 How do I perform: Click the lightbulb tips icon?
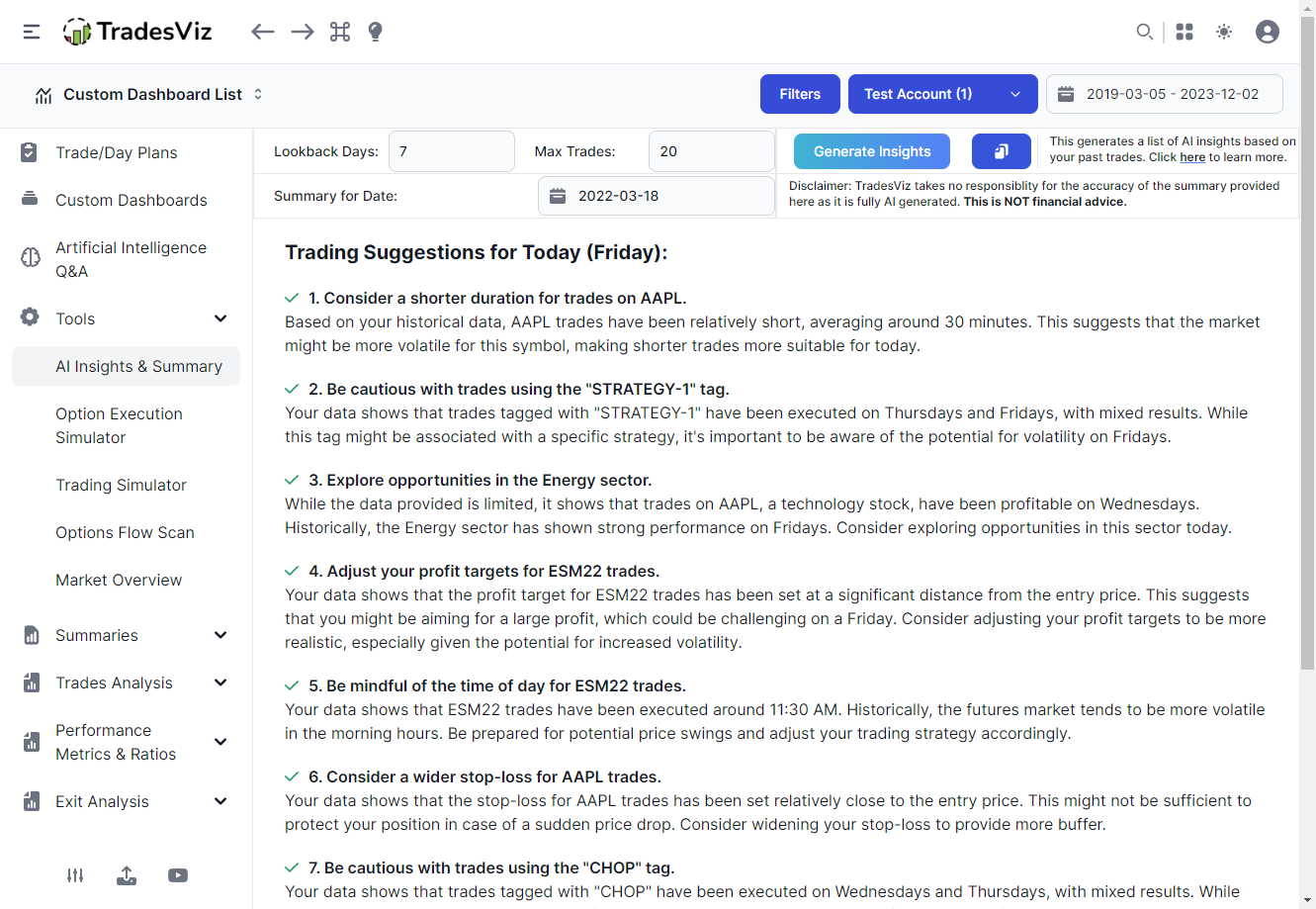375,32
